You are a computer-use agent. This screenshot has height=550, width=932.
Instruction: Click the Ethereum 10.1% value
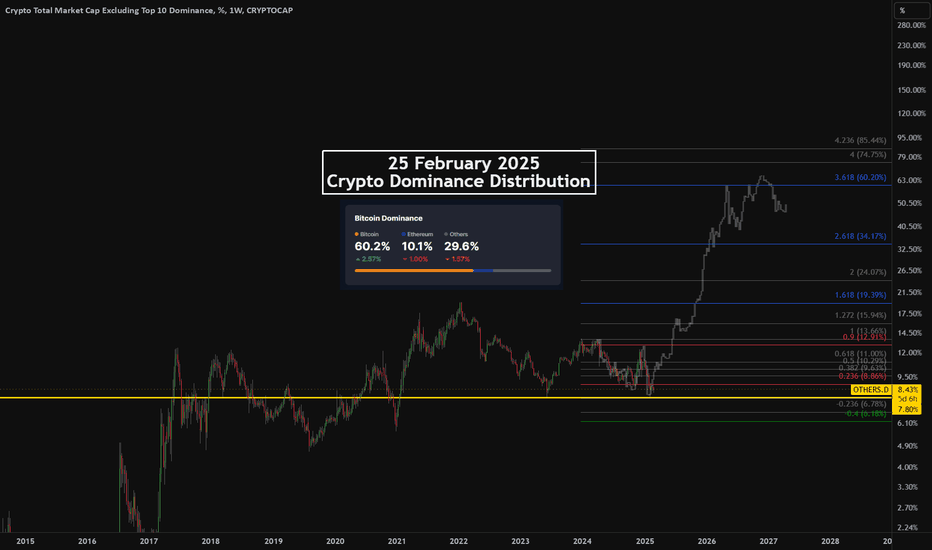tap(417, 246)
